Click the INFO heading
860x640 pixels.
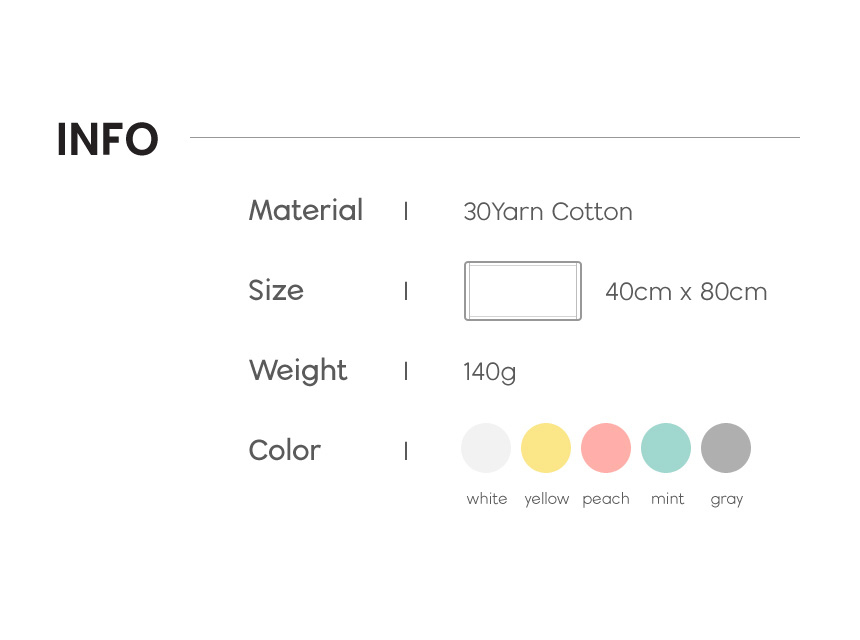coord(108,140)
